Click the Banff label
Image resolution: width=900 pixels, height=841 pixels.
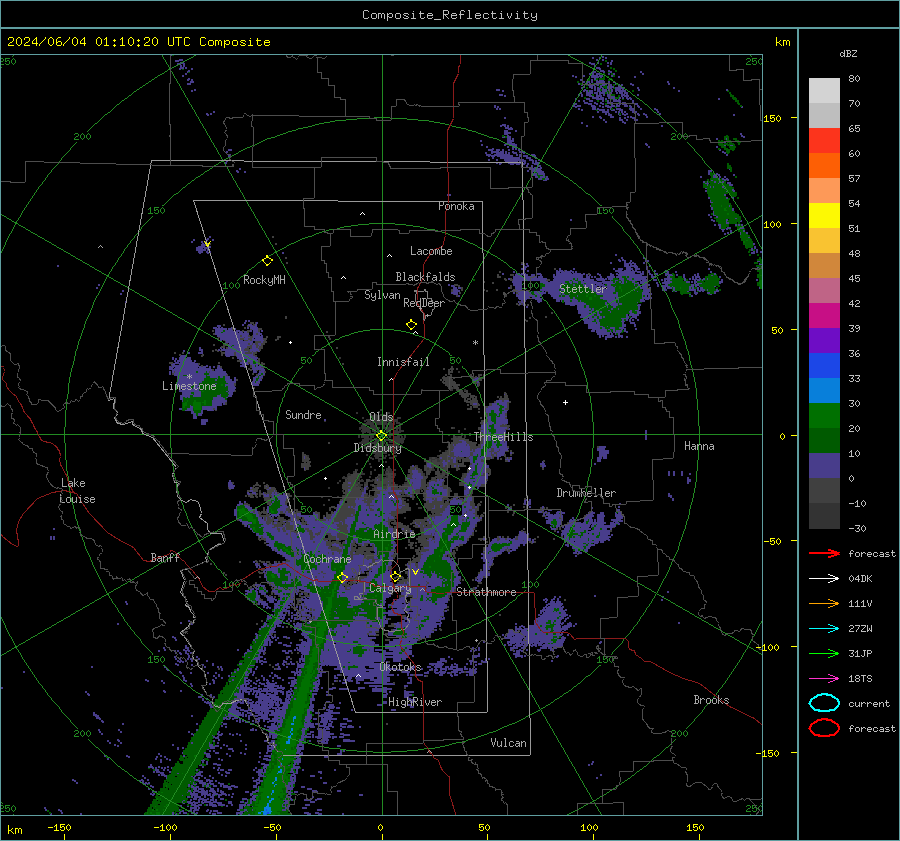165,557
